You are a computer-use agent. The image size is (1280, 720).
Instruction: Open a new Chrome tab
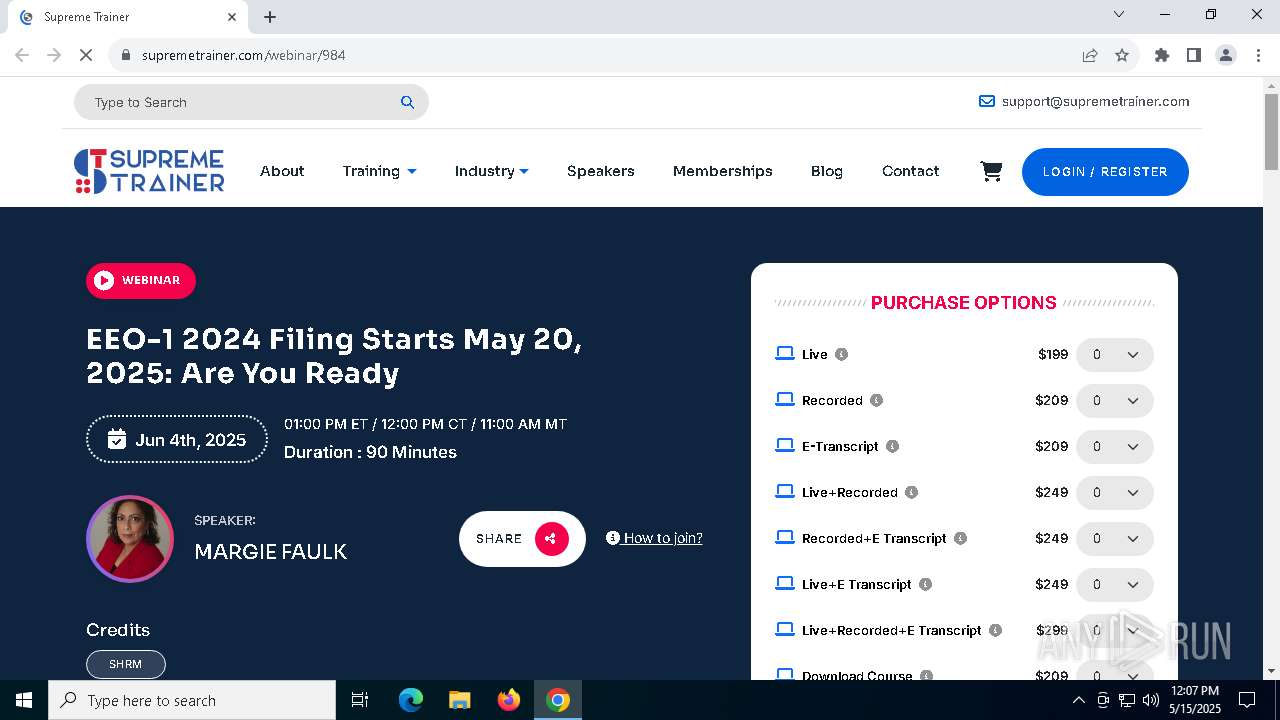(270, 17)
